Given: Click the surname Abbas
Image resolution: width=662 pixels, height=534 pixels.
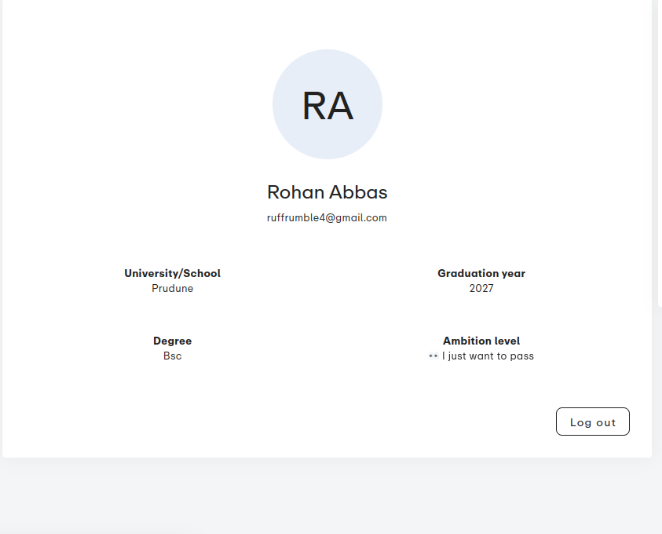Looking at the screenshot, I should (x=358, y=192).
